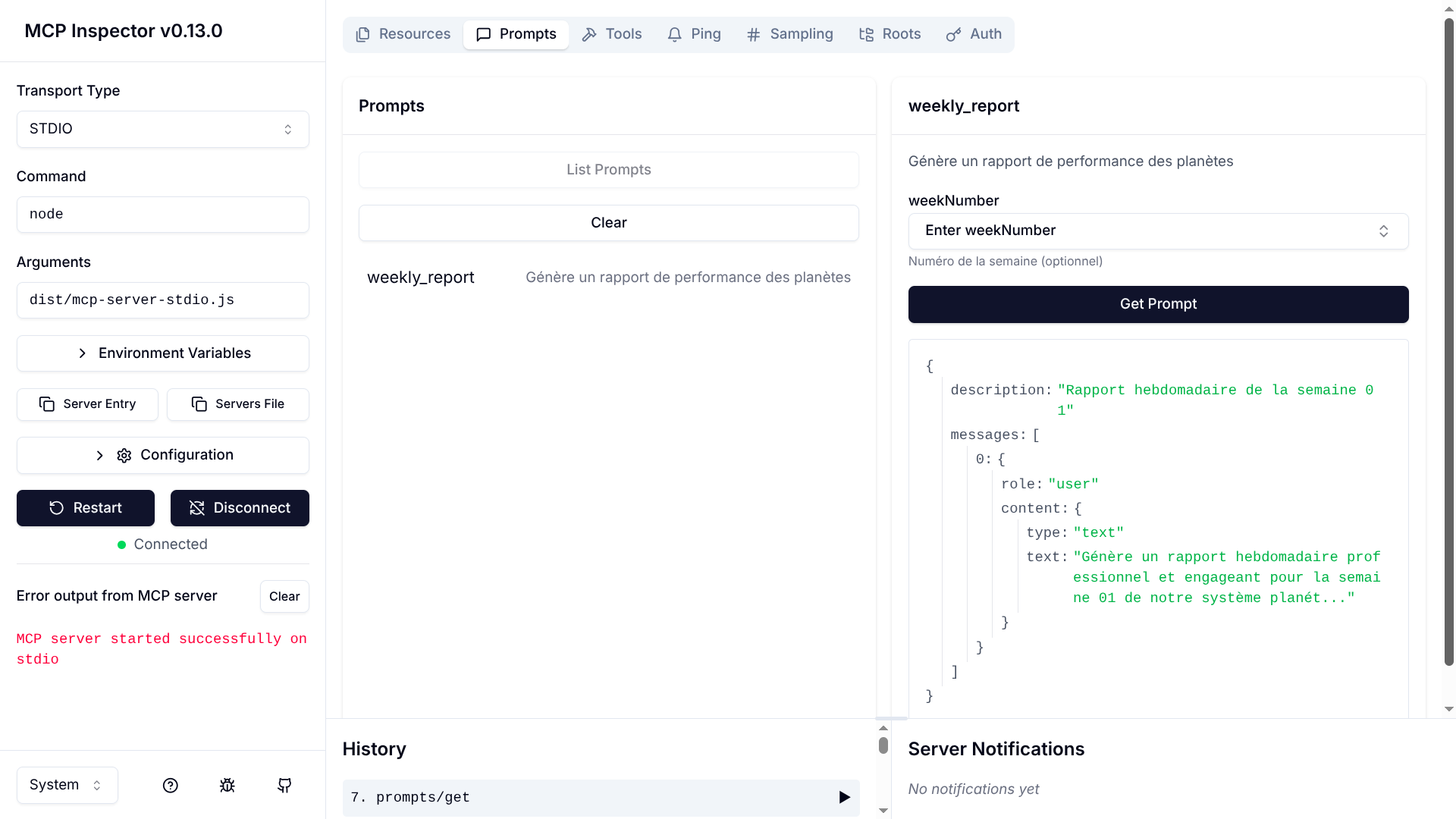This screenshot has height=819, width=1456.
Task: Expand the Environment Variables section
Action: click(x=163, y=353)
